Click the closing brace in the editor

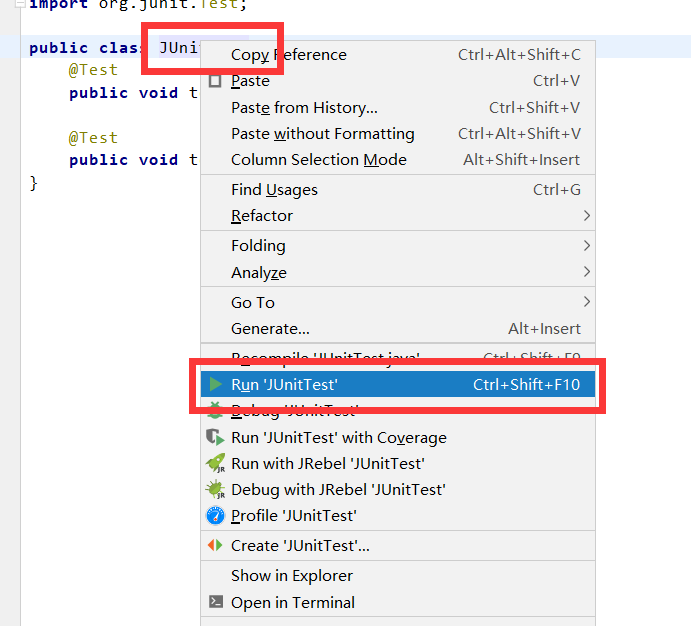pyautogui.click(x=33, y=182)
